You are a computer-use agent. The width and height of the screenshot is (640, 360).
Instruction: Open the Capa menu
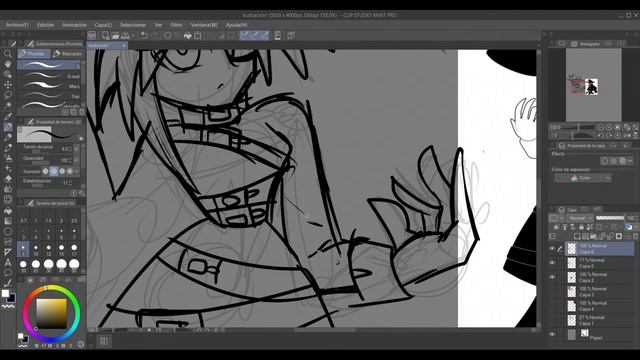tap(103, 25)
